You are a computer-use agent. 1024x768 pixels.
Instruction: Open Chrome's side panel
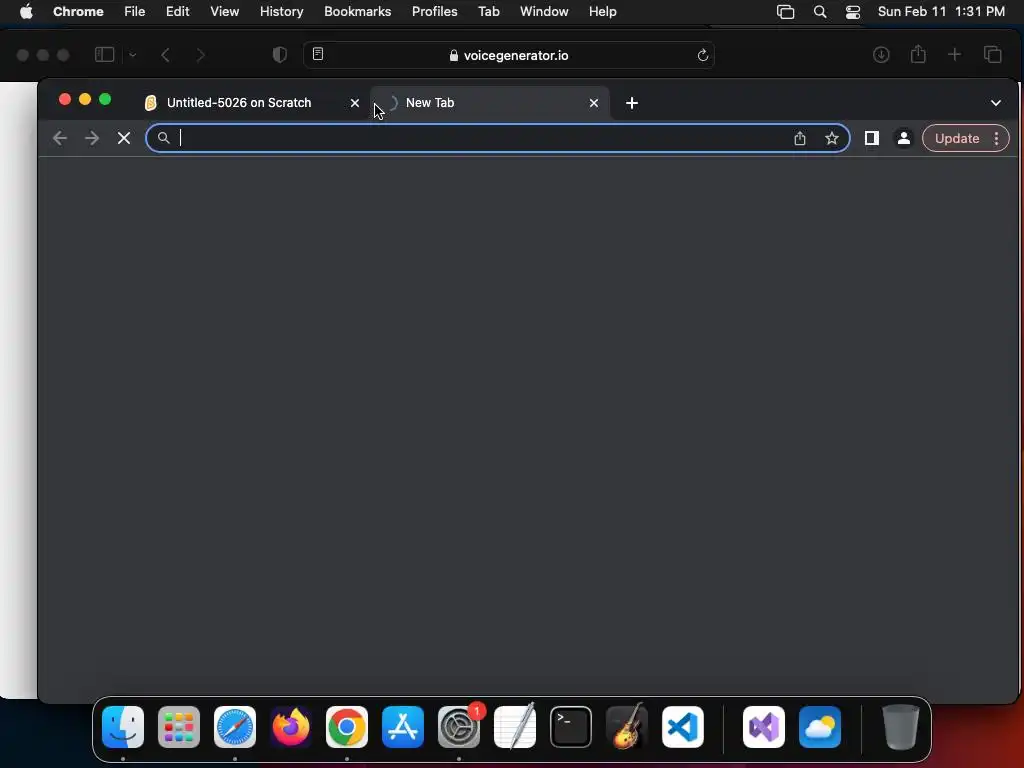click(x=871, y=138)
